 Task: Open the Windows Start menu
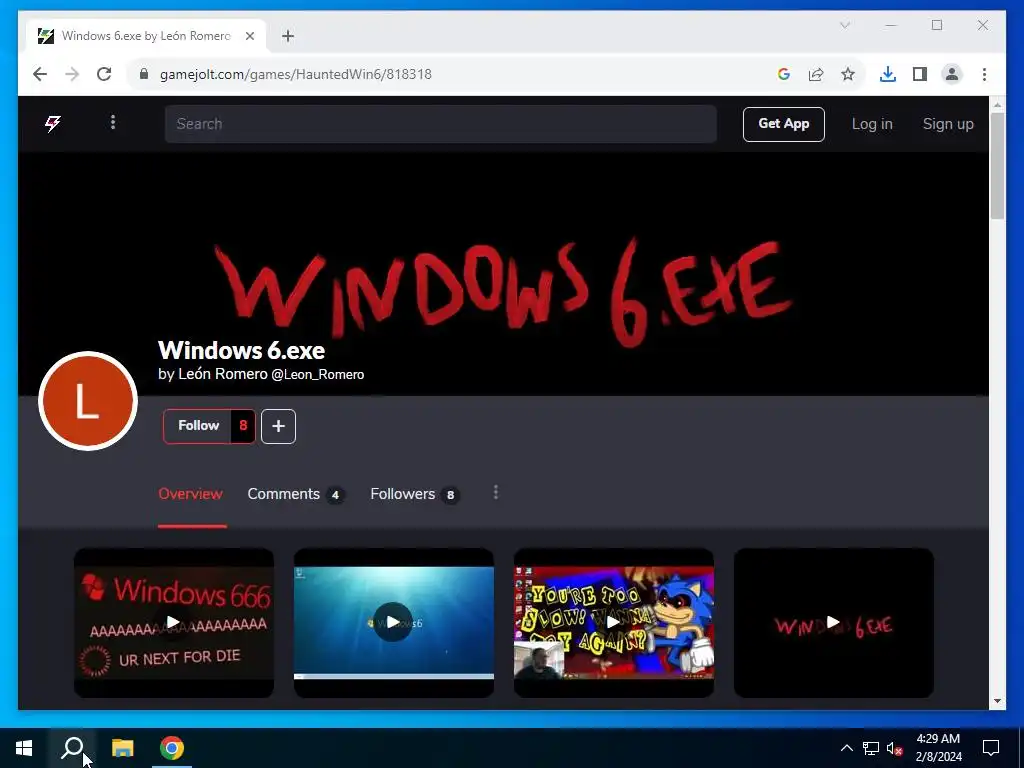24,748
